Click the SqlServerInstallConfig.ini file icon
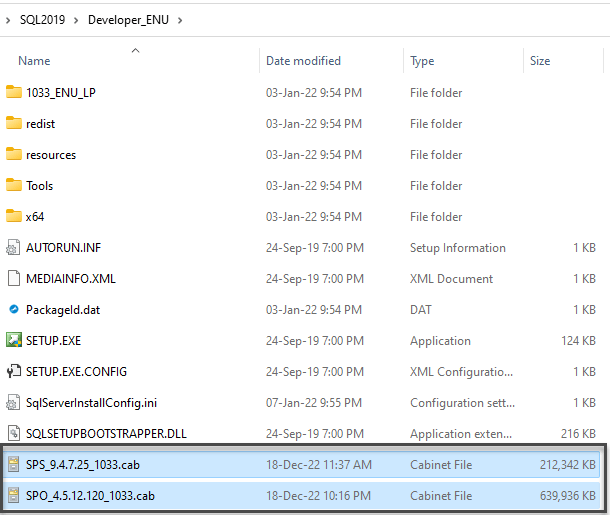Screen dimensions: 610x515 pos(14,403)
